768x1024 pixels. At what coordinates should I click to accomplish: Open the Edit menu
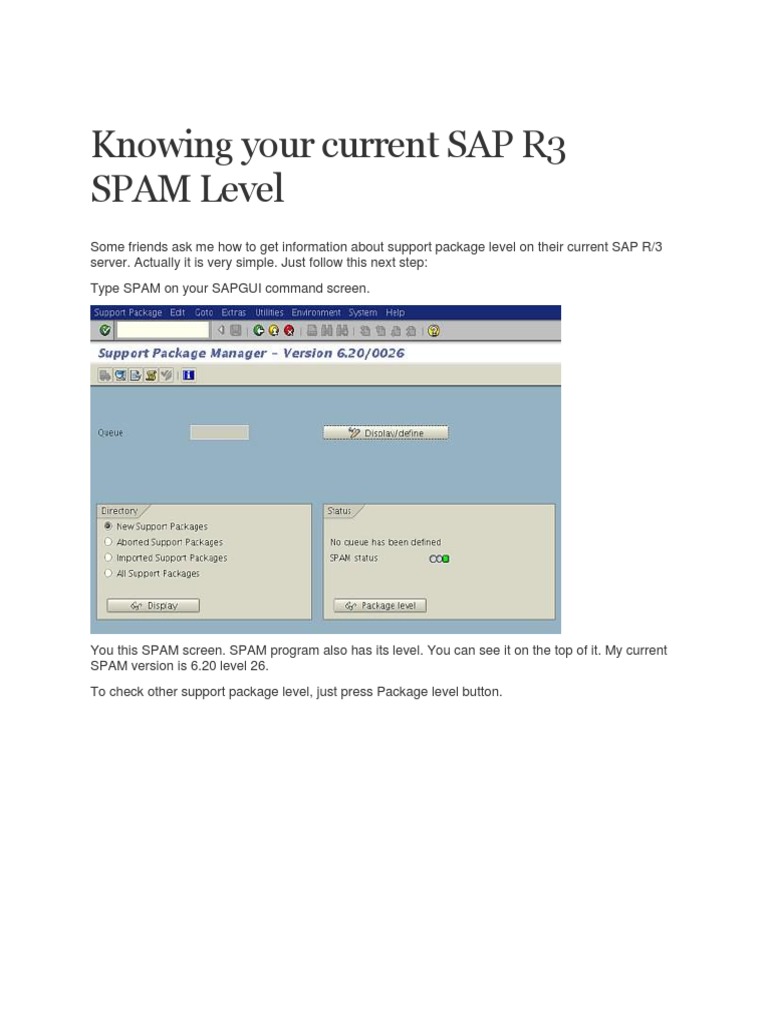click(x=178, y=312)
